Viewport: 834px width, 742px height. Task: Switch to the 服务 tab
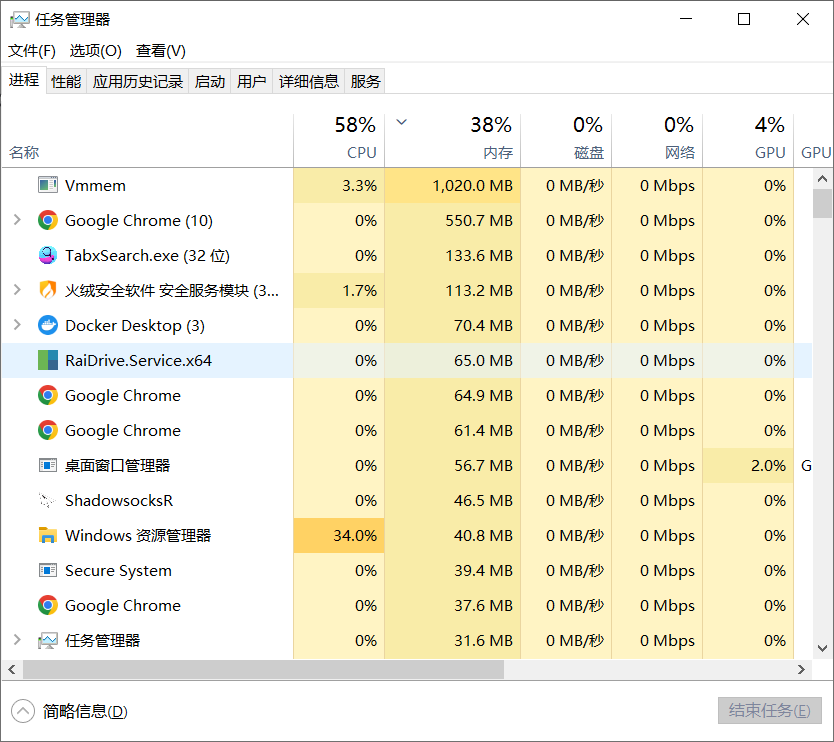click(365, 81)
